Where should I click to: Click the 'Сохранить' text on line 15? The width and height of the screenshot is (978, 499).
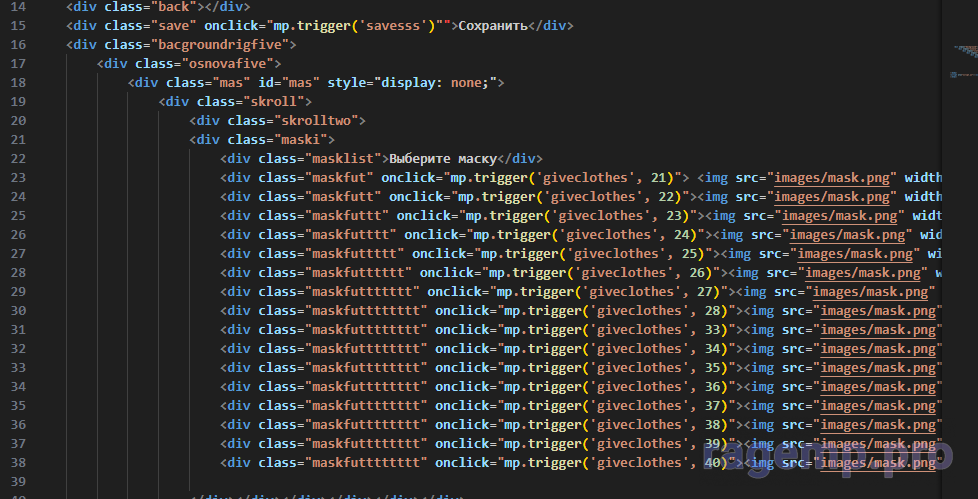tap(493, 25)
